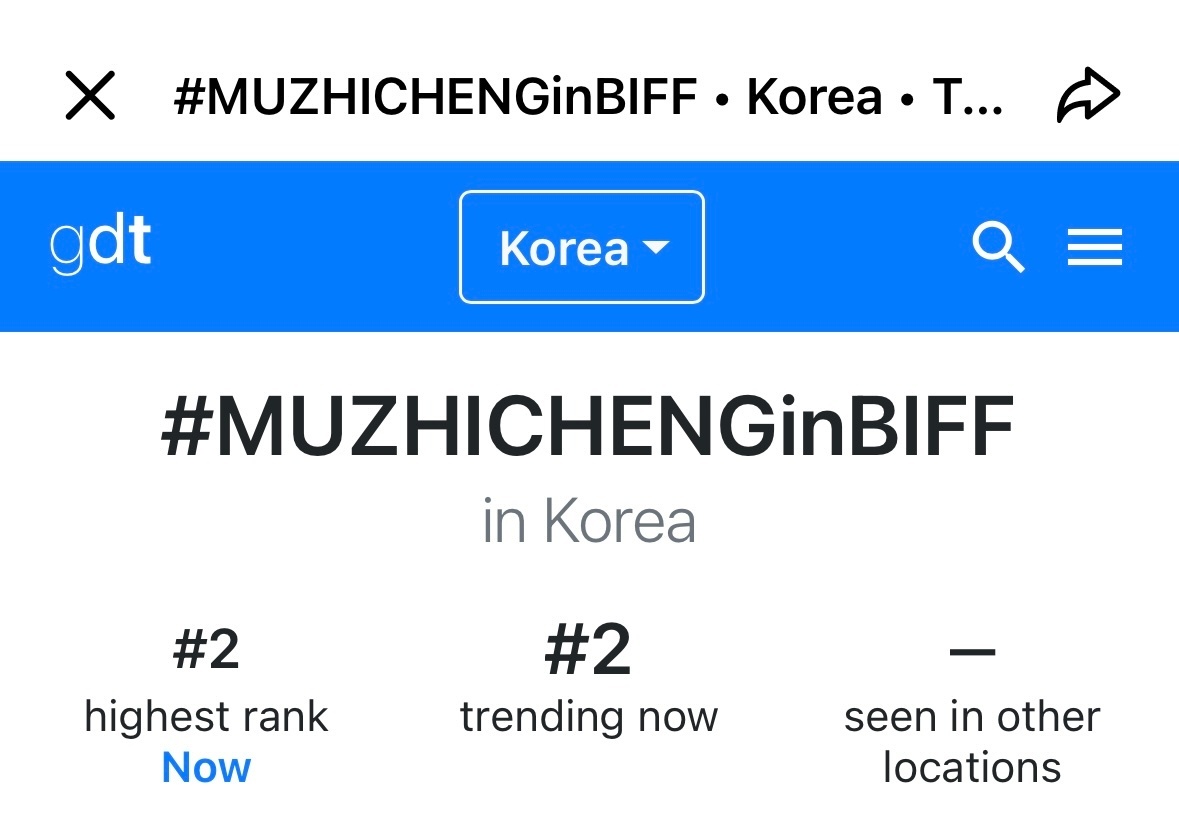The height and width of the screenshot is (839, 1179).
Task: Click the gdt logo
Action: pos(100,243)
